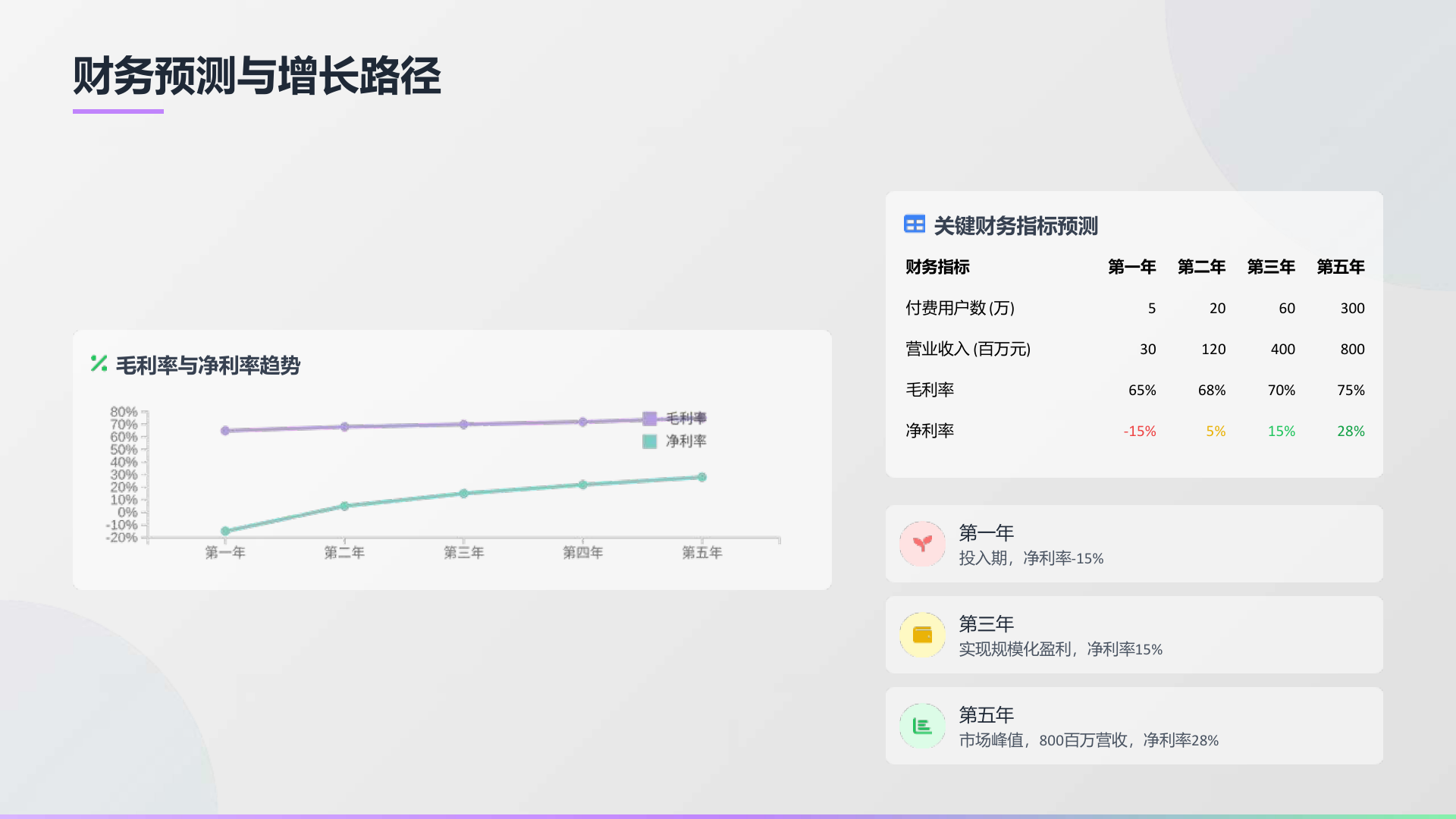Select the 付费用户数 (万) row label
This screenshot has height=819, width=1456.
tap(960, 308)
